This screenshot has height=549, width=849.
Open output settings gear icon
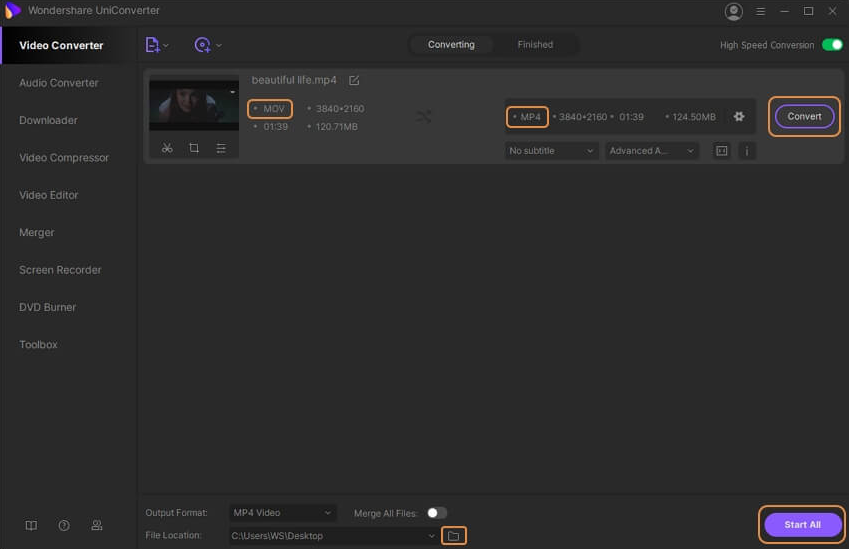pyautogui.click(x=739, y=117)
